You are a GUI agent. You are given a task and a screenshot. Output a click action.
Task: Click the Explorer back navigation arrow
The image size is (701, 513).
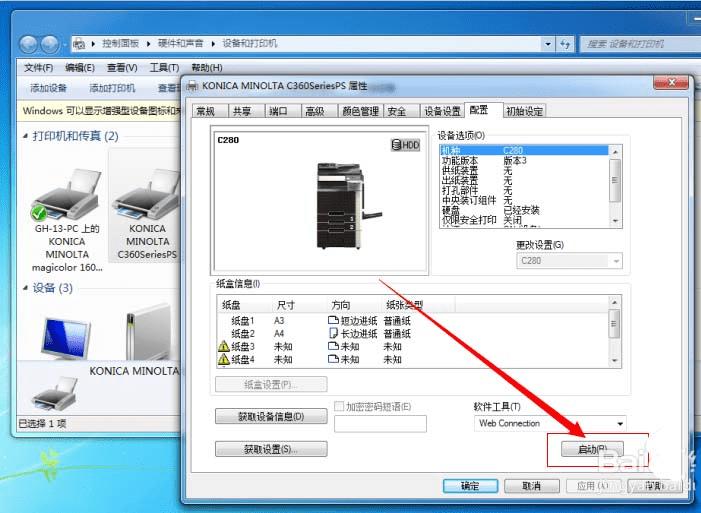click(29, 44)
